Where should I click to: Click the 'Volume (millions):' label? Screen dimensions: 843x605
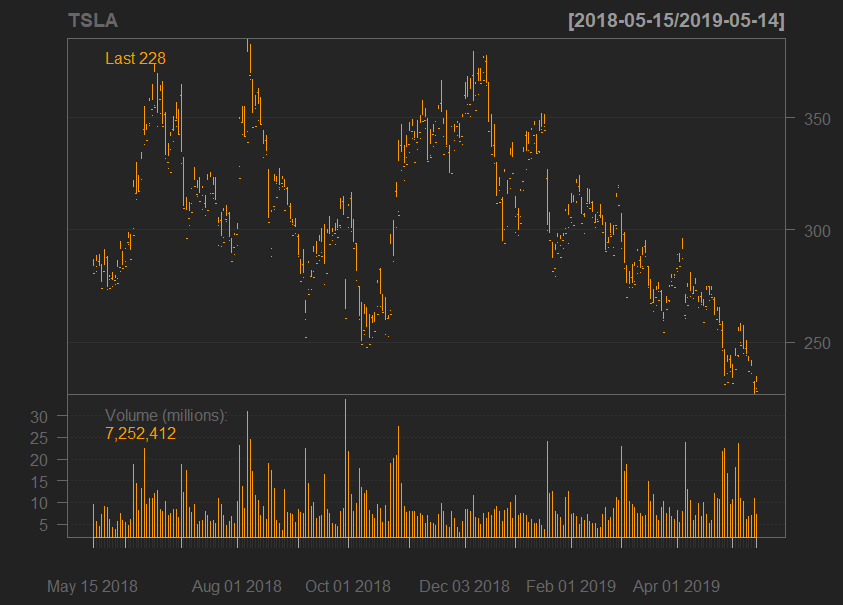(x=166, y=416)
